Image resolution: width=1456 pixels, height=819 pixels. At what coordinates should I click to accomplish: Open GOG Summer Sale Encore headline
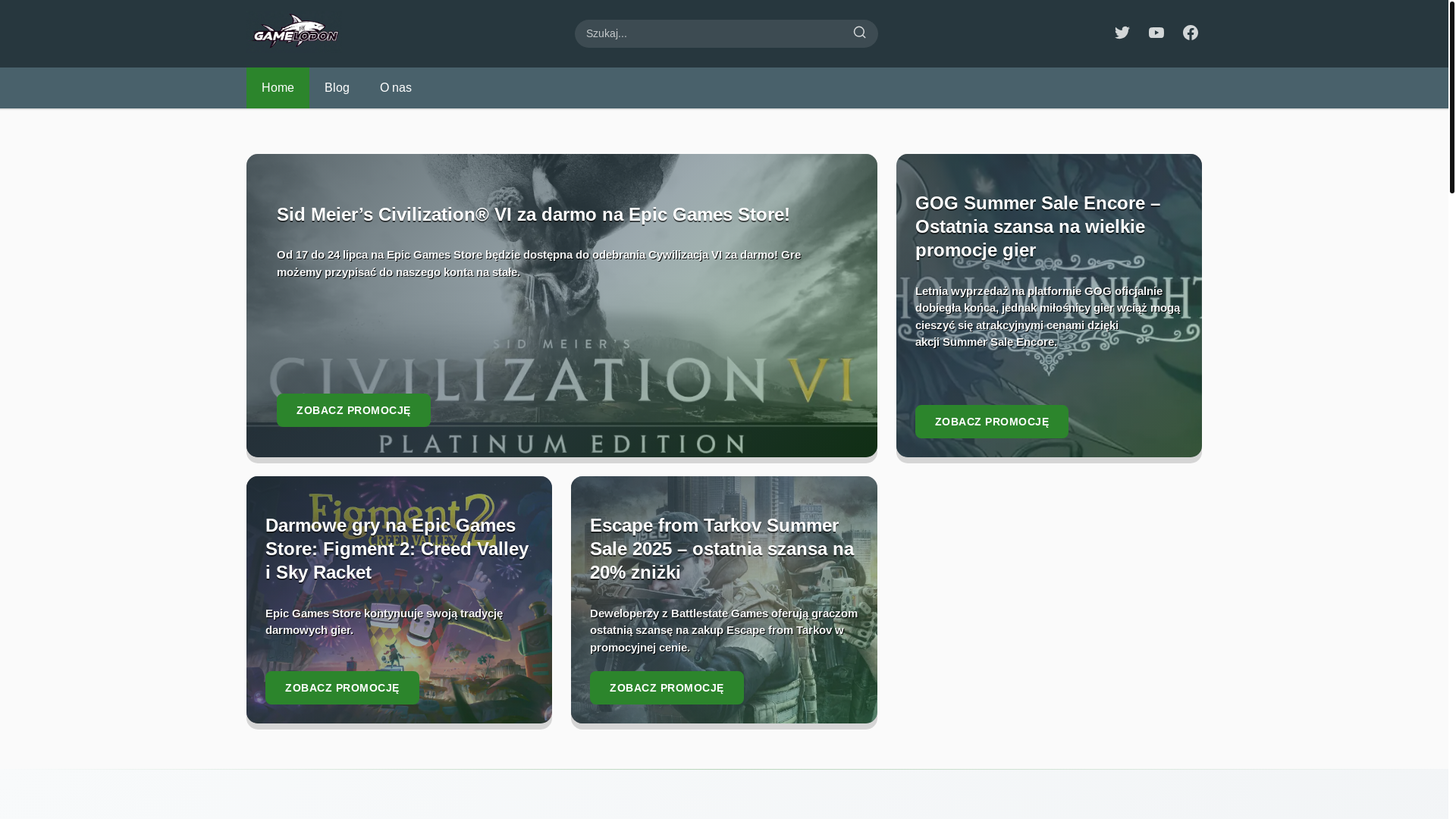click(1037, 227)
